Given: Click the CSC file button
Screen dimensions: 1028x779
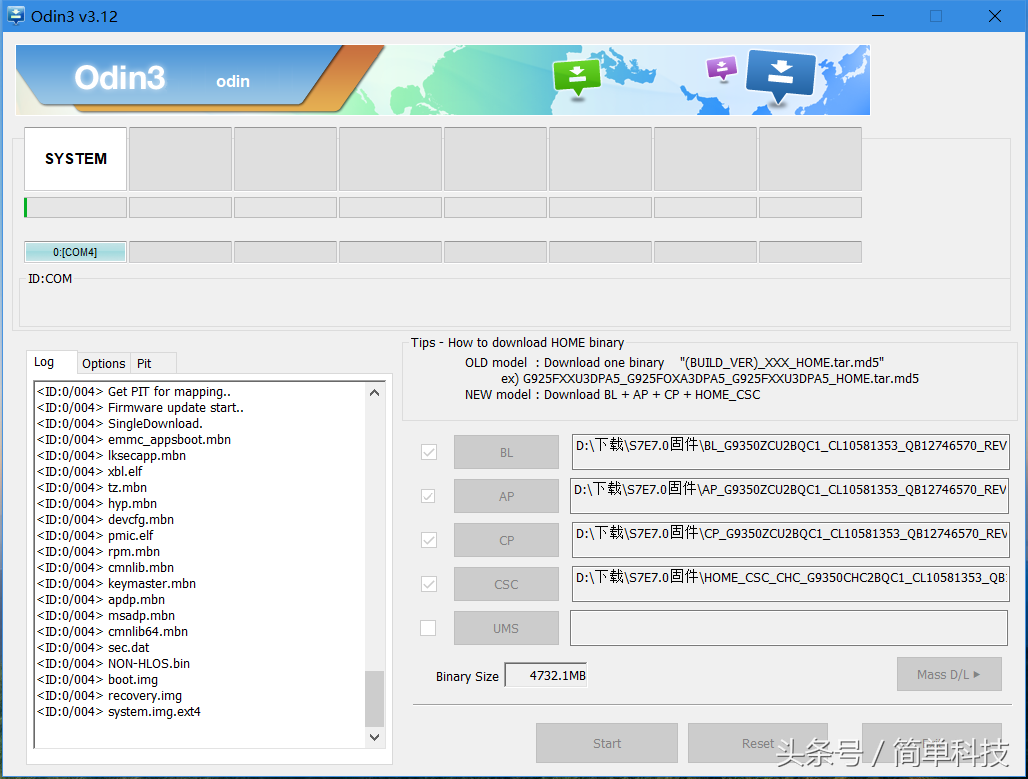Looking at the screenshot, I should 506,584.
